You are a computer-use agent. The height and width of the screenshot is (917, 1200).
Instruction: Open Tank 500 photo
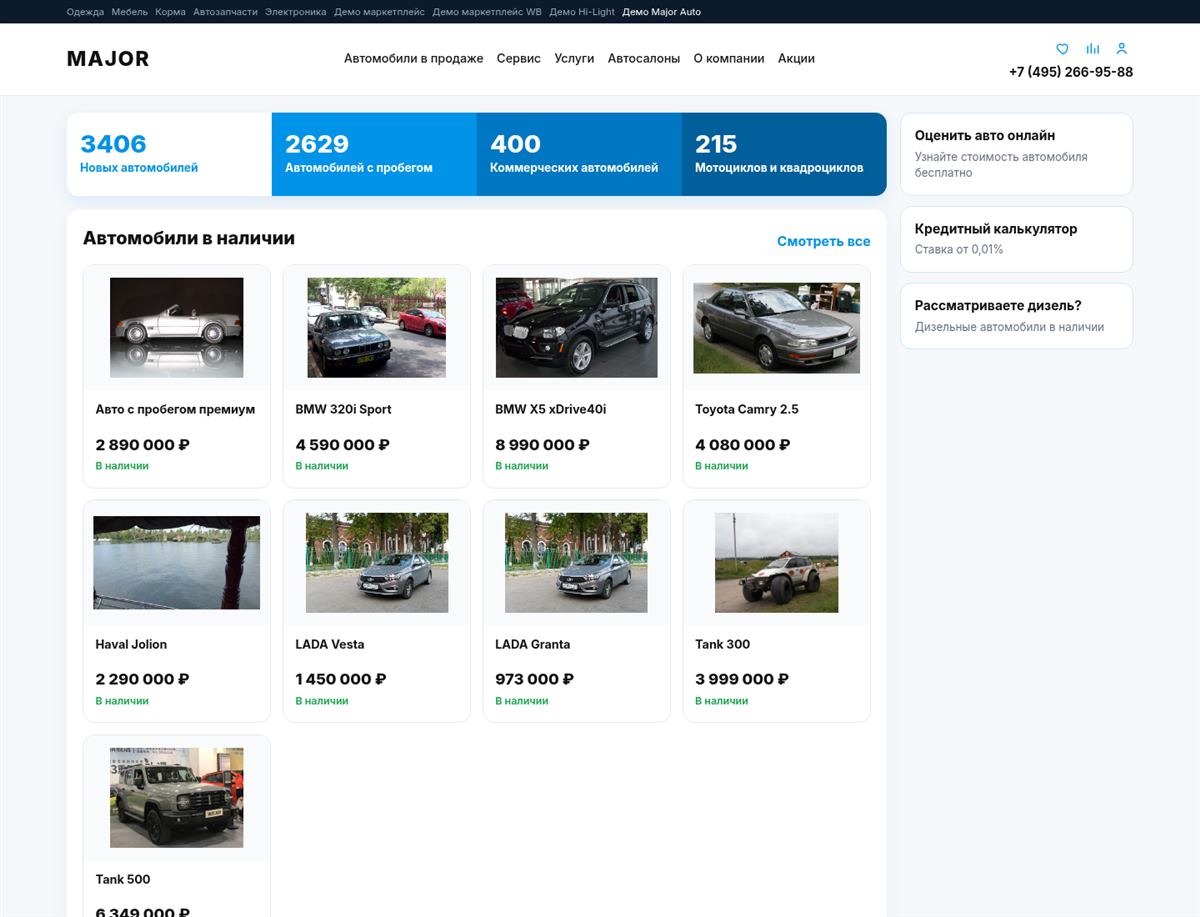177,798
